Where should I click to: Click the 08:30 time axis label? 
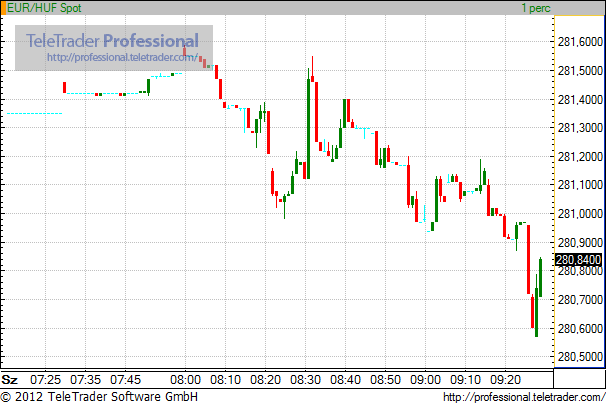(305, 380)
